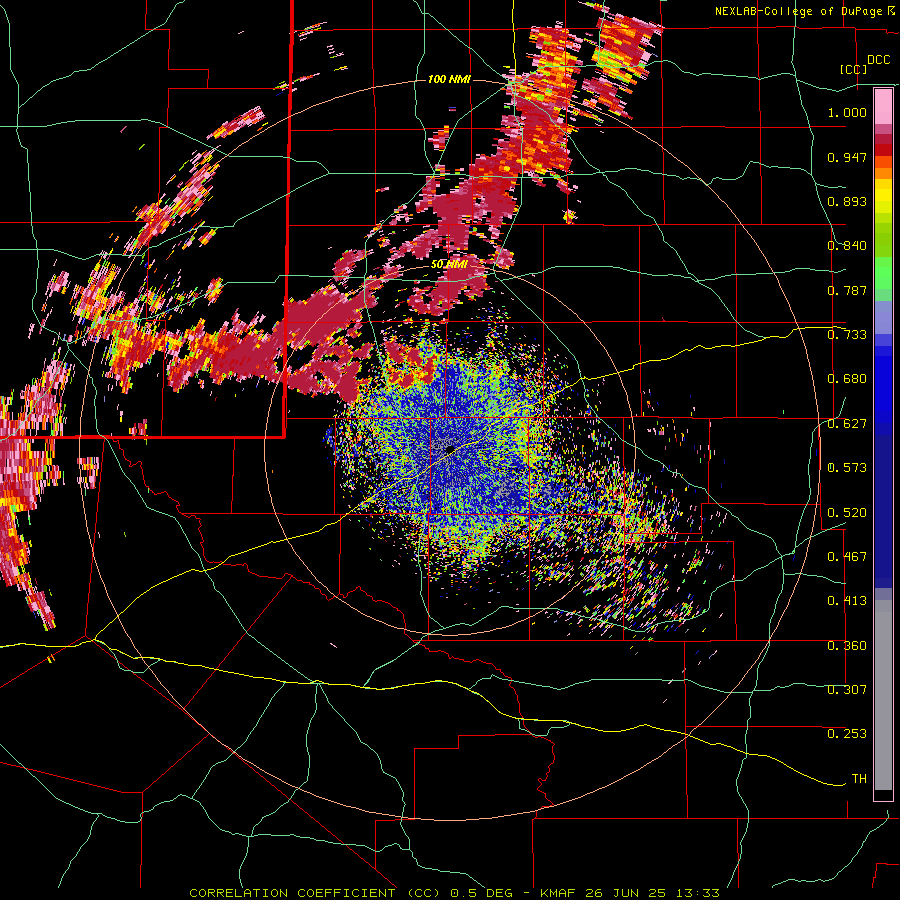The image size is (900, 900).
Task: Select the 0.787 legend value
Action: pos(847,290)
